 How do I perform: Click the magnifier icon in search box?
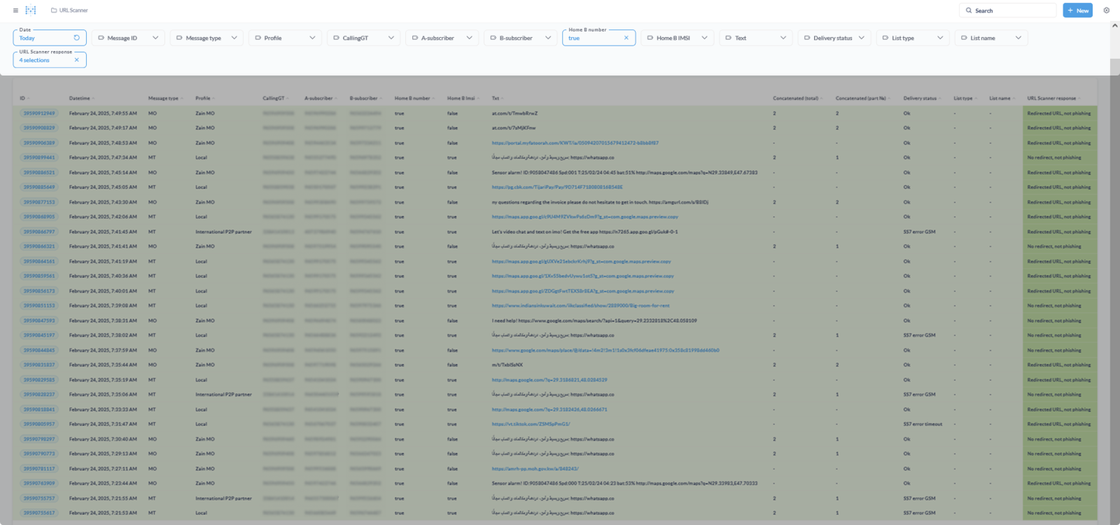(x=968, y=10)
